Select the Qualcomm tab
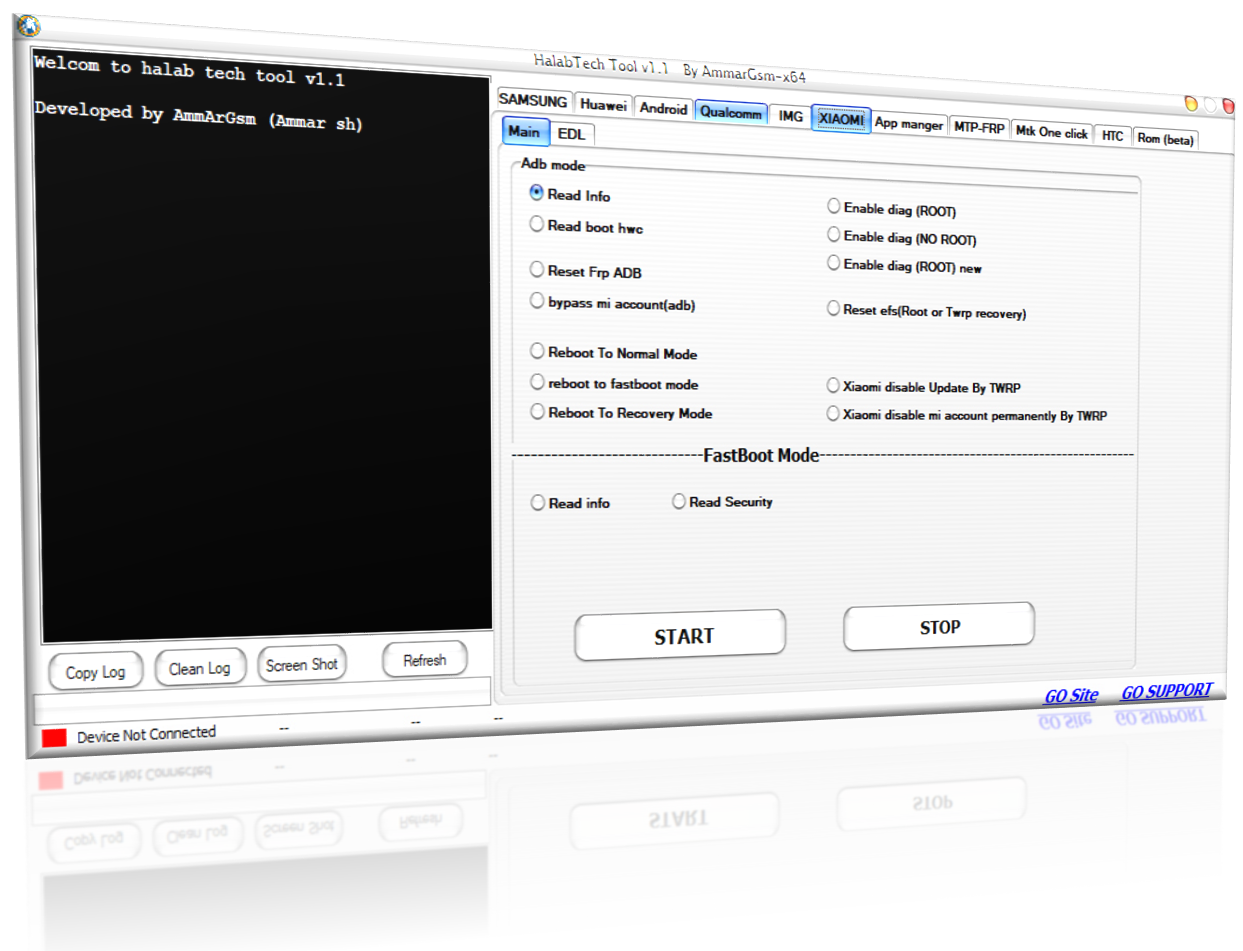This screenshot has width=1243, height=951. tap(731, 112)
